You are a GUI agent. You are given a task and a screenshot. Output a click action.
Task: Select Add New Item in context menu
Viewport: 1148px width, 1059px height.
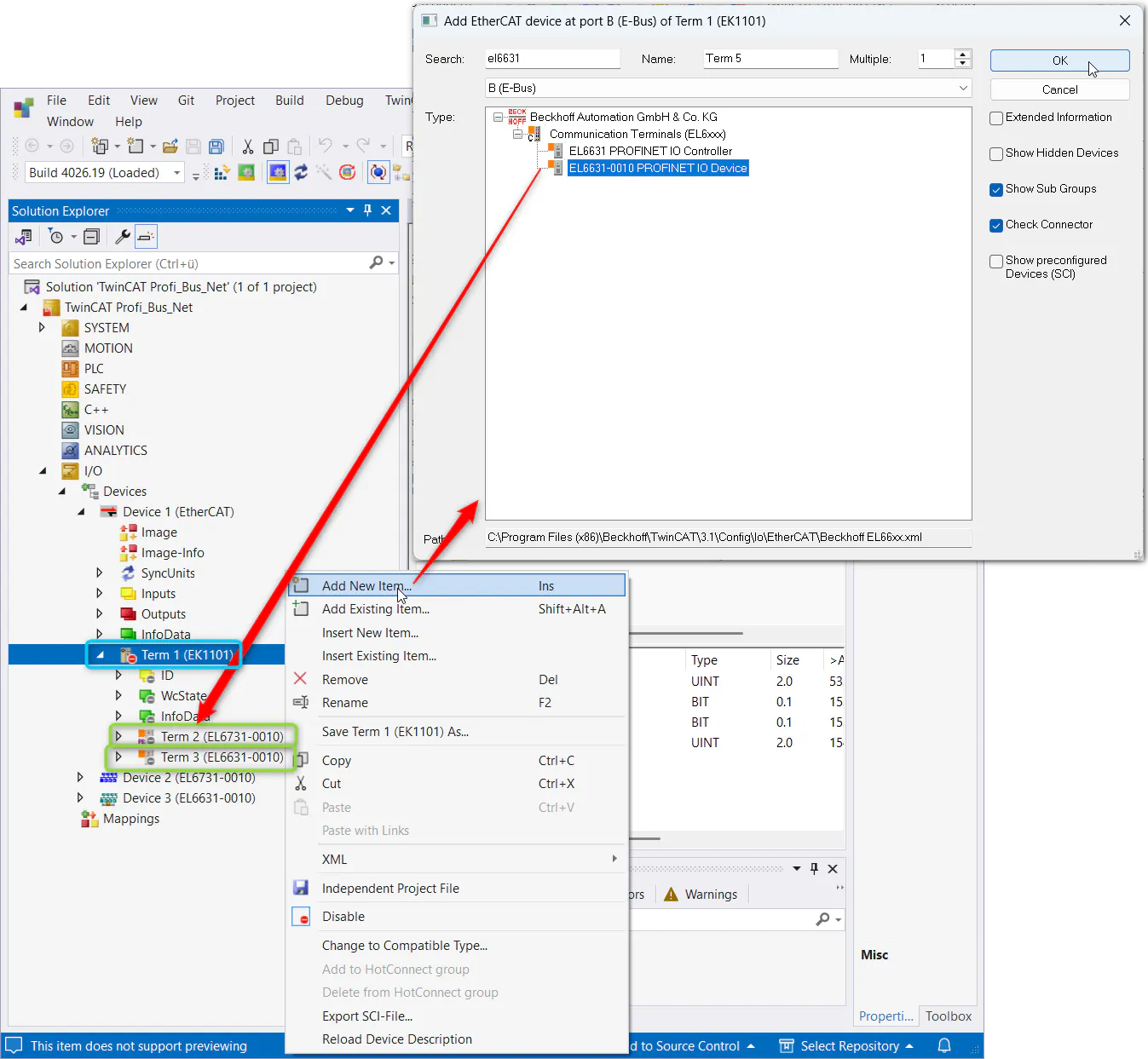pyautogui.click(x=366, y=586)
